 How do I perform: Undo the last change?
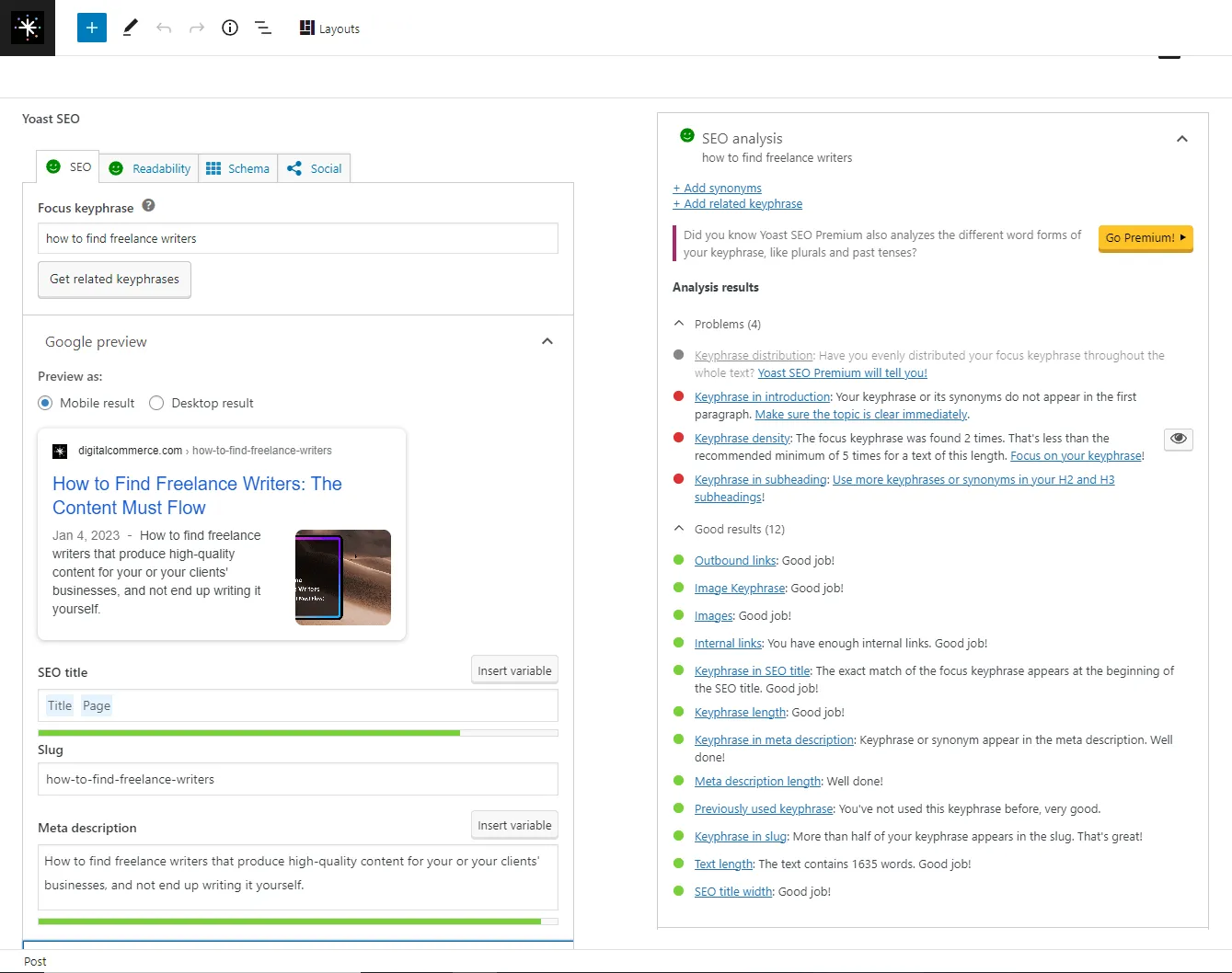[x=164, y=28]
